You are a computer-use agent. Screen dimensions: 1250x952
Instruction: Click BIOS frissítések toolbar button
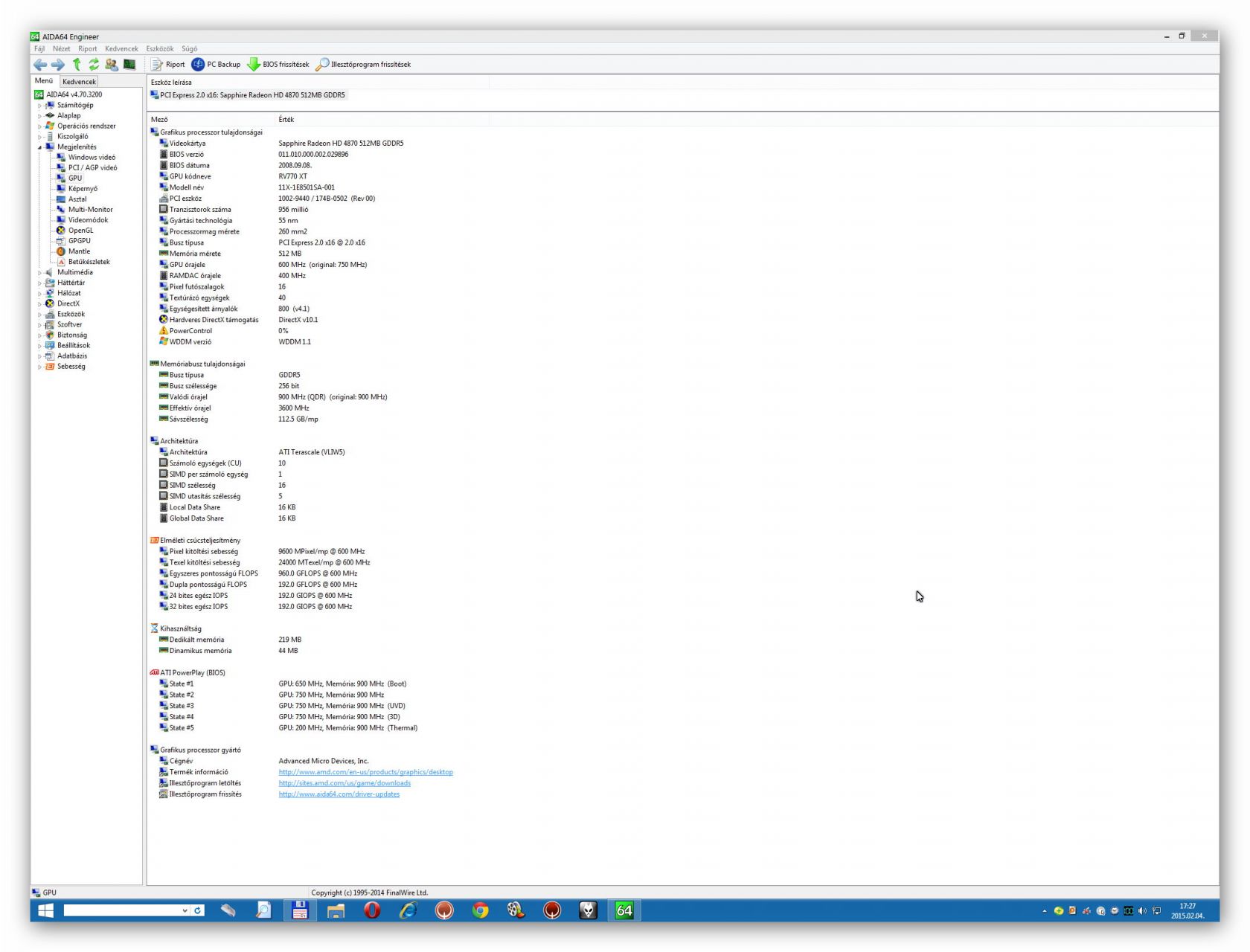pos(278,65)
